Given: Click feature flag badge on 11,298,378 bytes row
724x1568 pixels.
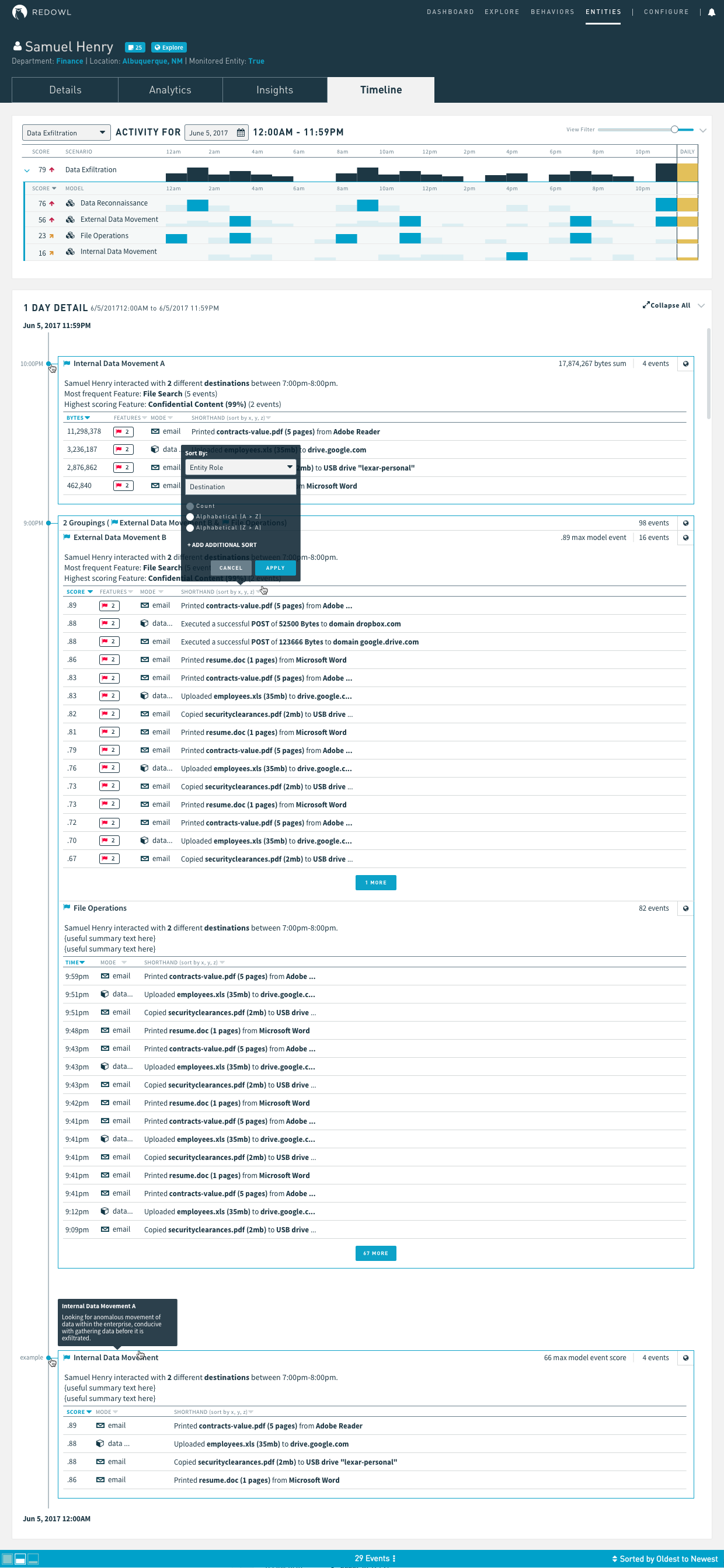Looking at the screenshot, I should tap(124, 431).
